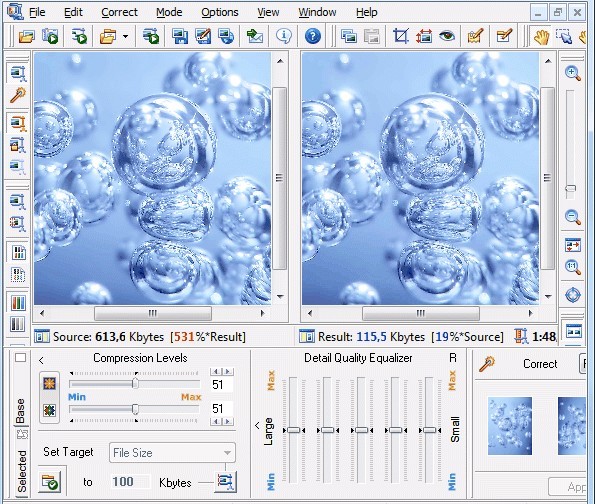Click the lower compression level slider
This screenshot has width=595, height=504.
click(134, 409)
